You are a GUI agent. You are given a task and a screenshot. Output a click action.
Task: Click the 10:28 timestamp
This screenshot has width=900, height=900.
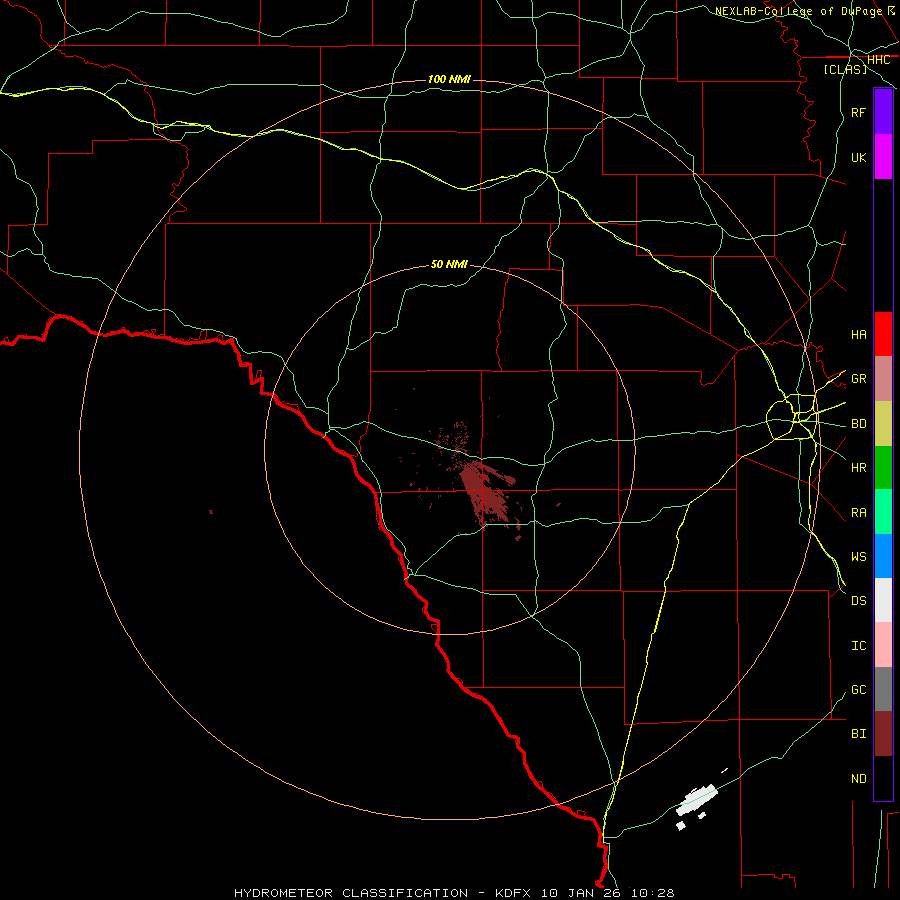653,893
